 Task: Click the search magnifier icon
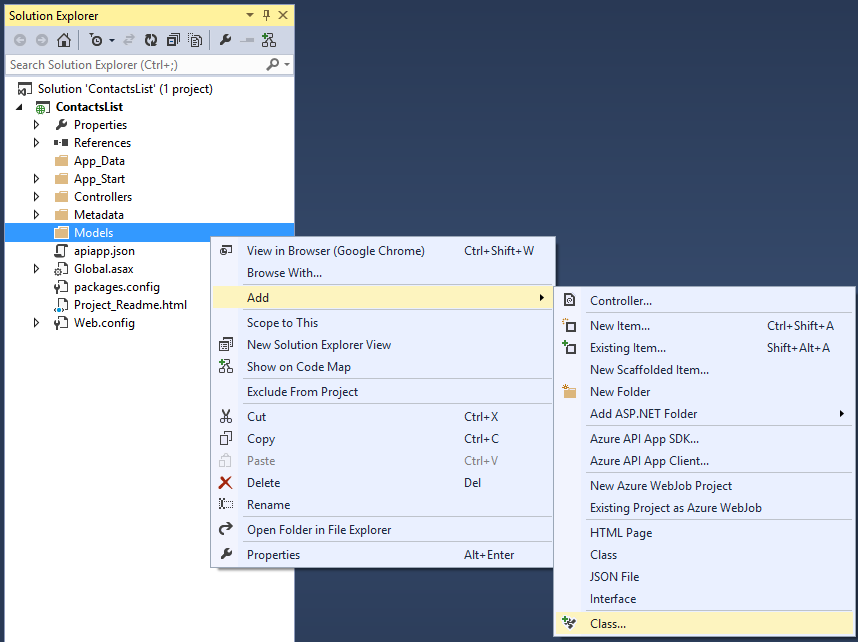pyautogui.click(x=273, y=65)
